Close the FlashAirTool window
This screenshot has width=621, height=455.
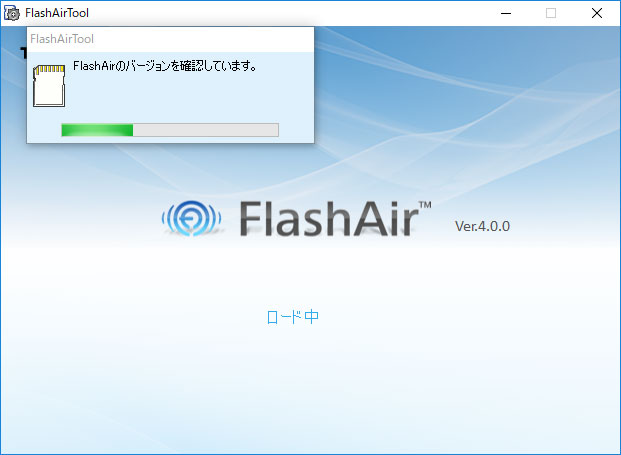point(597,13)
